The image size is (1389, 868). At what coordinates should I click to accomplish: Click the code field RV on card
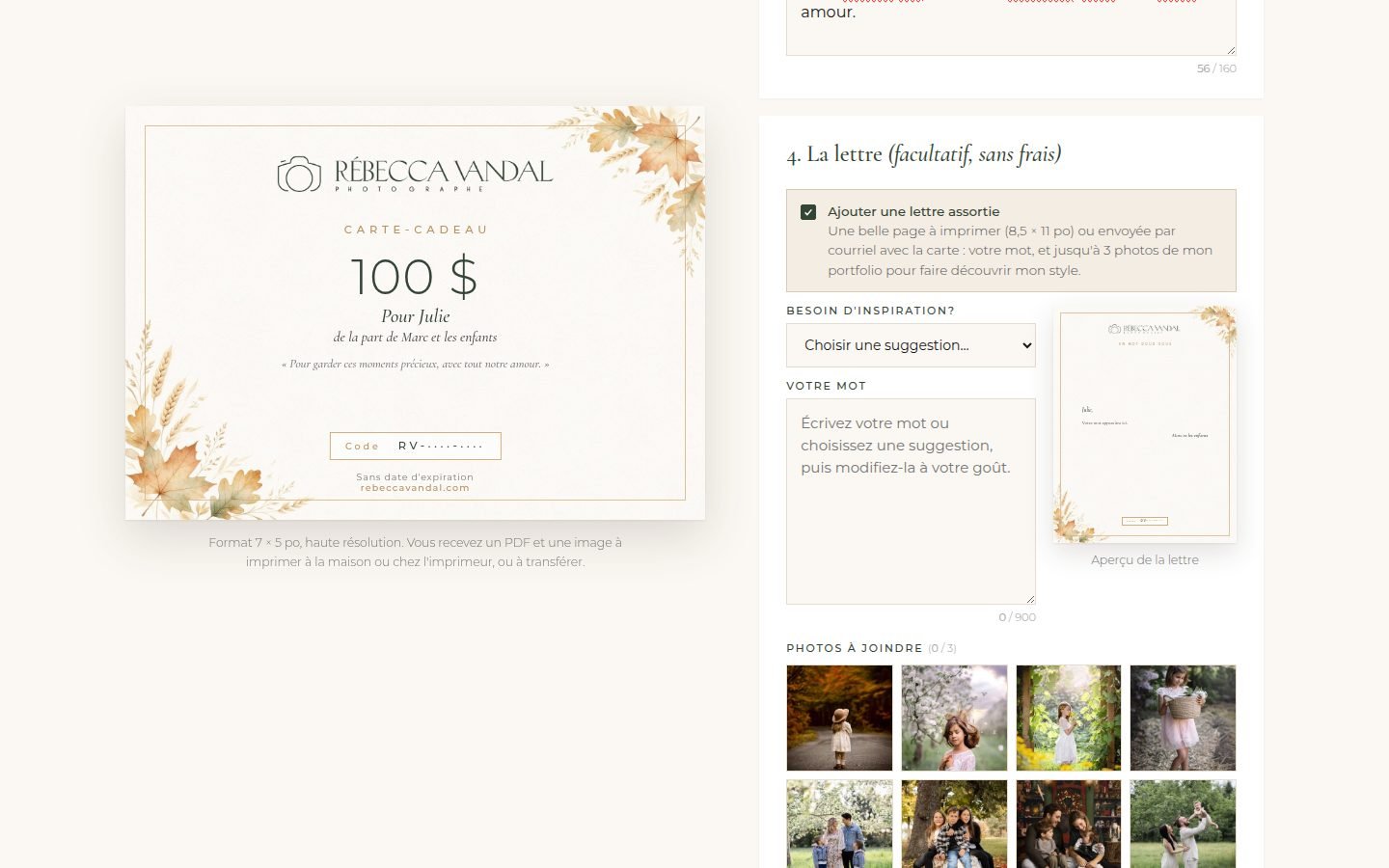(415, 446)
